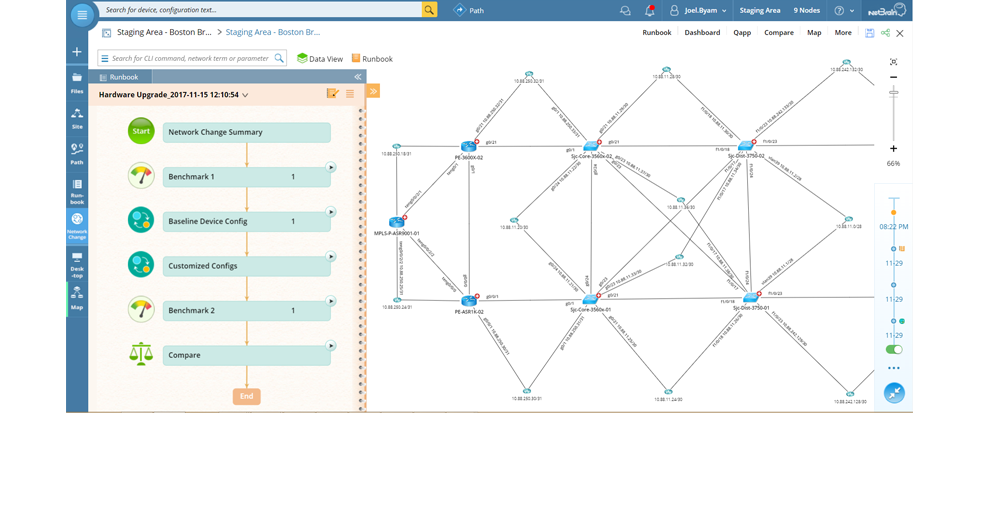Collapse the Runbook panel with double chevron

pyautogui.click(x=358, y=77)
